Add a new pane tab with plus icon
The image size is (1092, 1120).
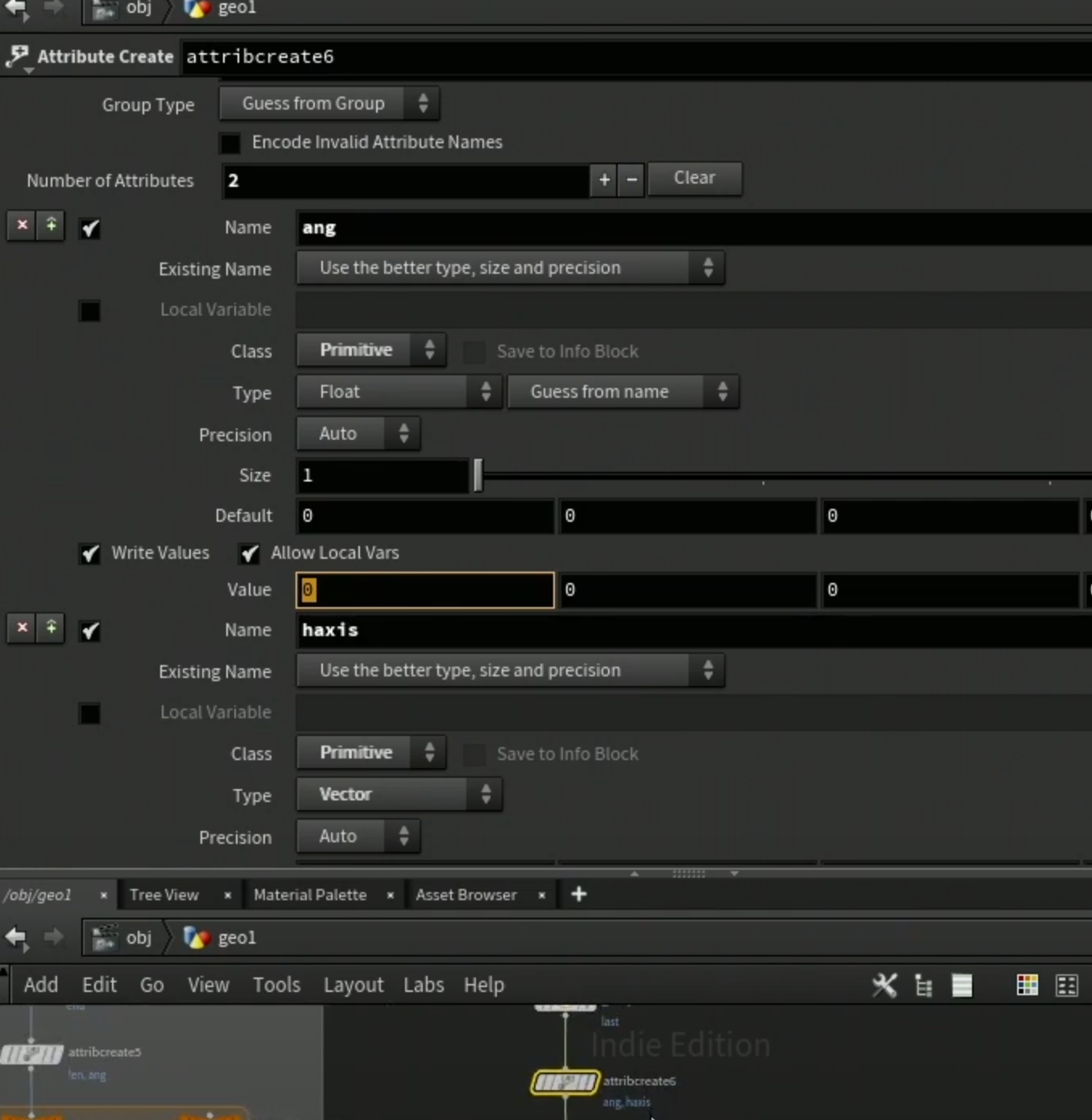pos(578,895)
